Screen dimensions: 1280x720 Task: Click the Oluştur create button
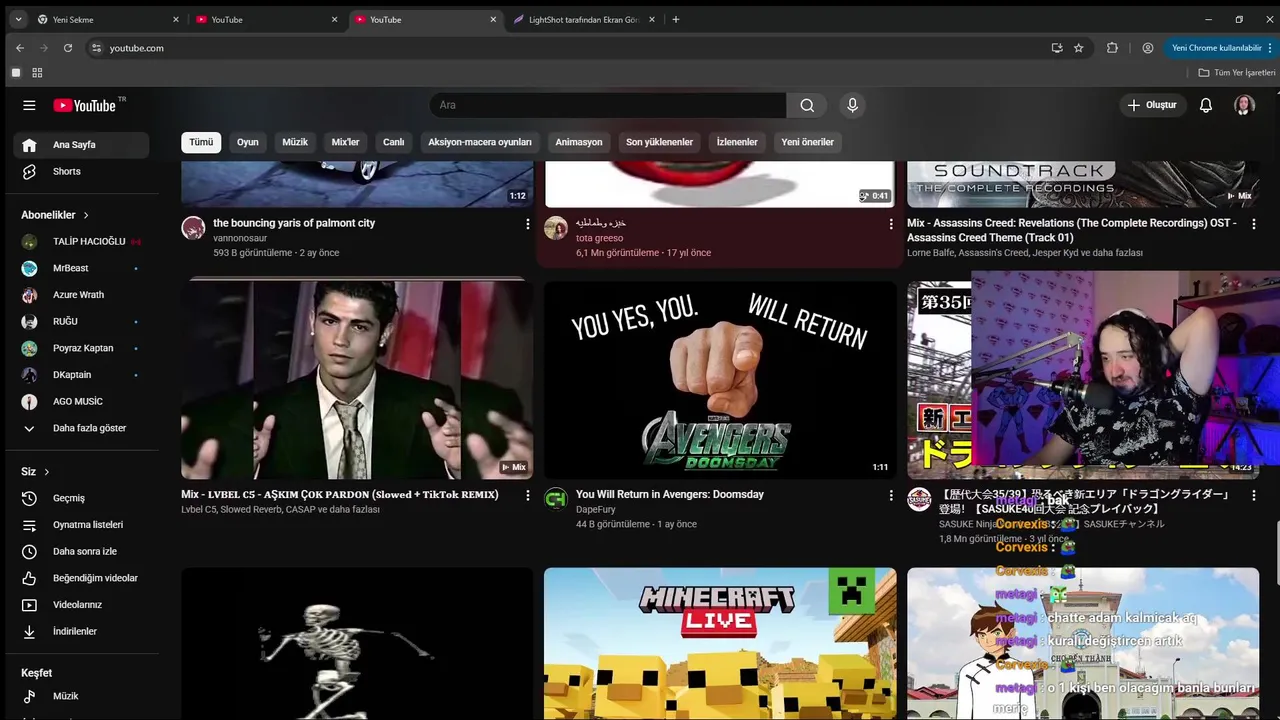click(1151, 105)
